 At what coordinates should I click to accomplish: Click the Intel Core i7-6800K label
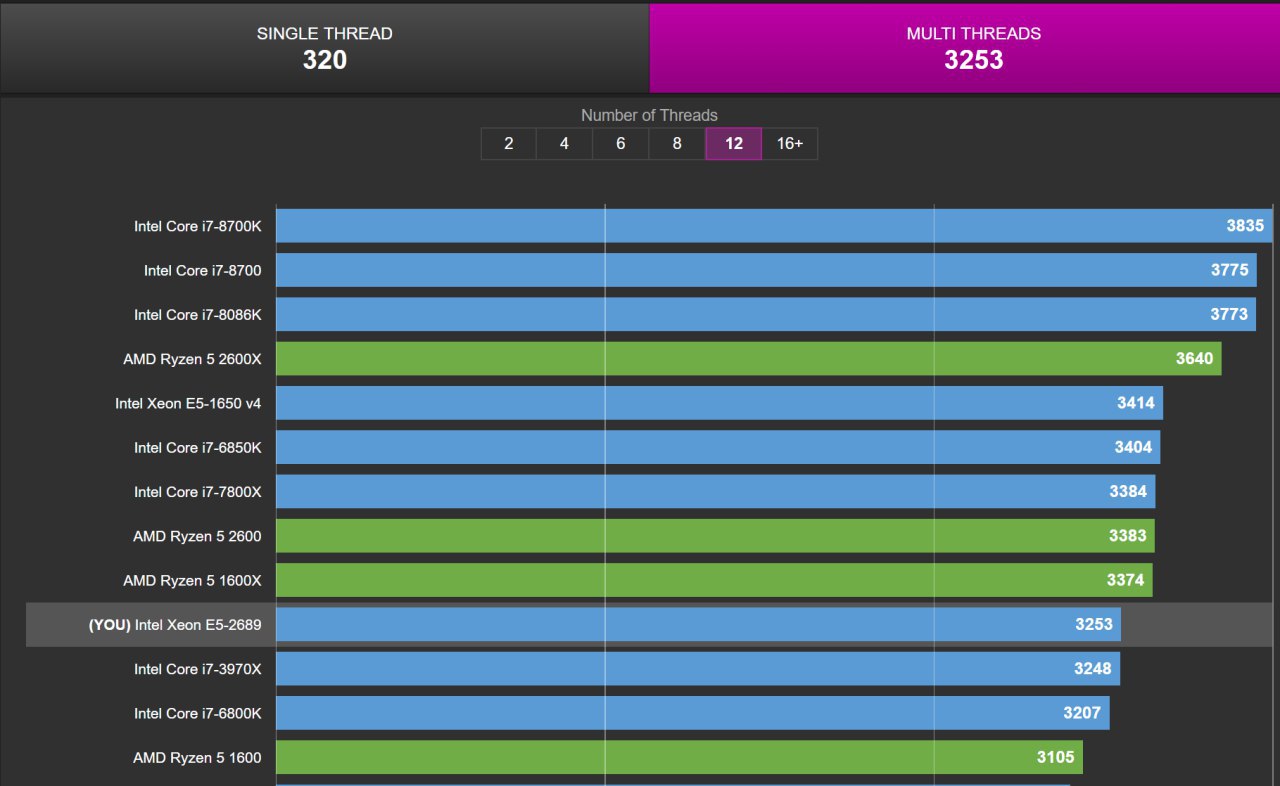point(198,713)
